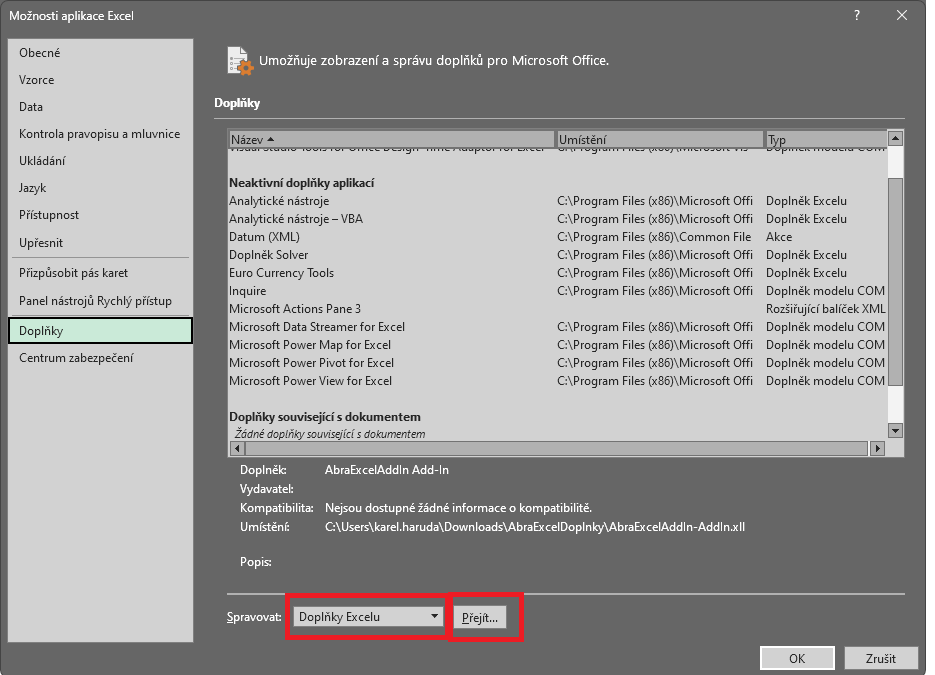Cancel with the Zrušit button
The height and width of the screenshot is (675, 935).
(x=881, y=658)
